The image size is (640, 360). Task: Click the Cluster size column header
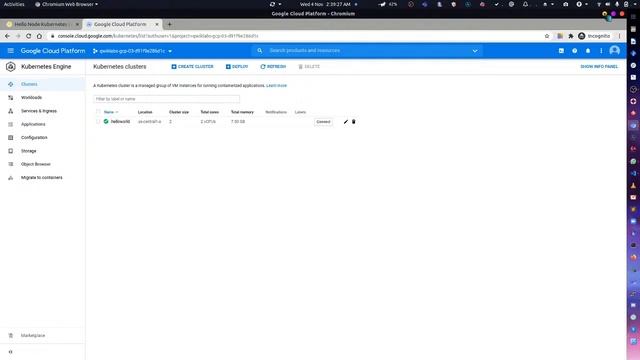(179, 112)
